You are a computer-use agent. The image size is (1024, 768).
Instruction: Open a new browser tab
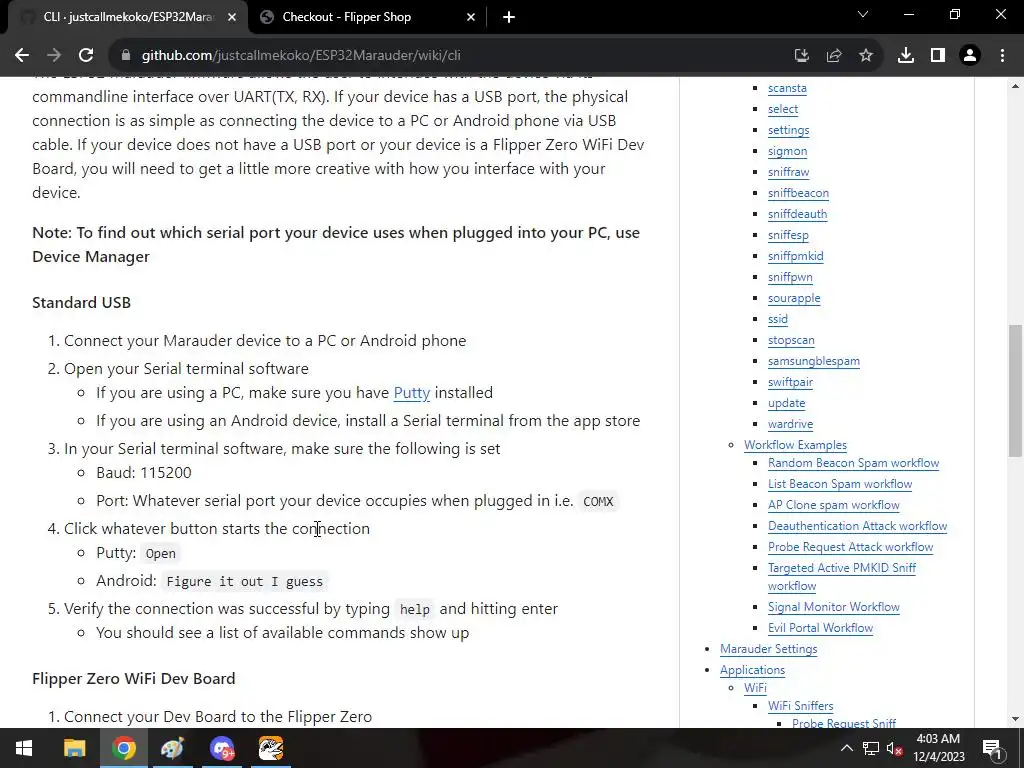click(509, 17)
